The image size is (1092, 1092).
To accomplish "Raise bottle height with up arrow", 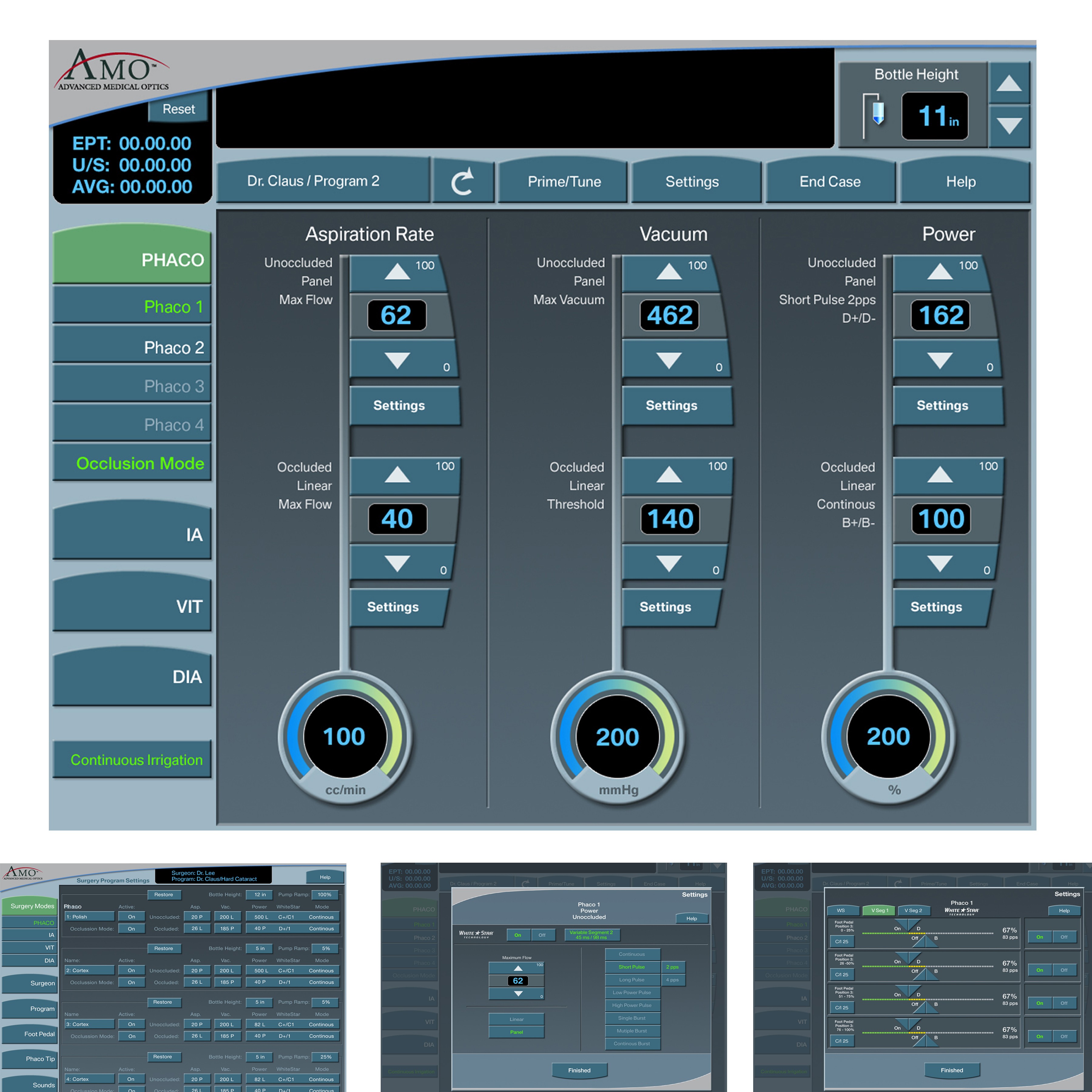I will (x=1009, y=84).
